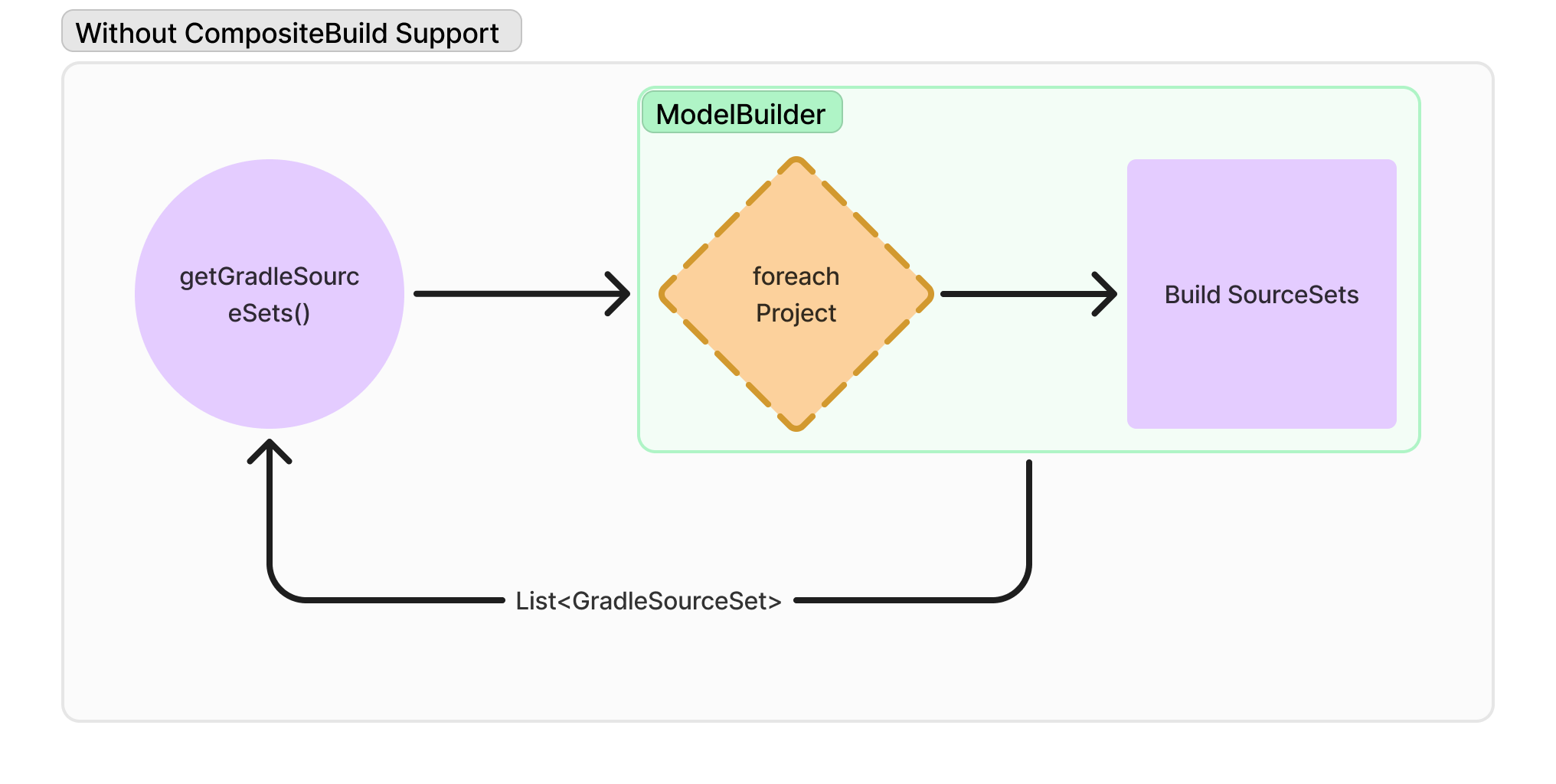Select the "Without CompositeBuild Support" title label
This screenshot has height=784, width=1556.
tap(291, 31)
